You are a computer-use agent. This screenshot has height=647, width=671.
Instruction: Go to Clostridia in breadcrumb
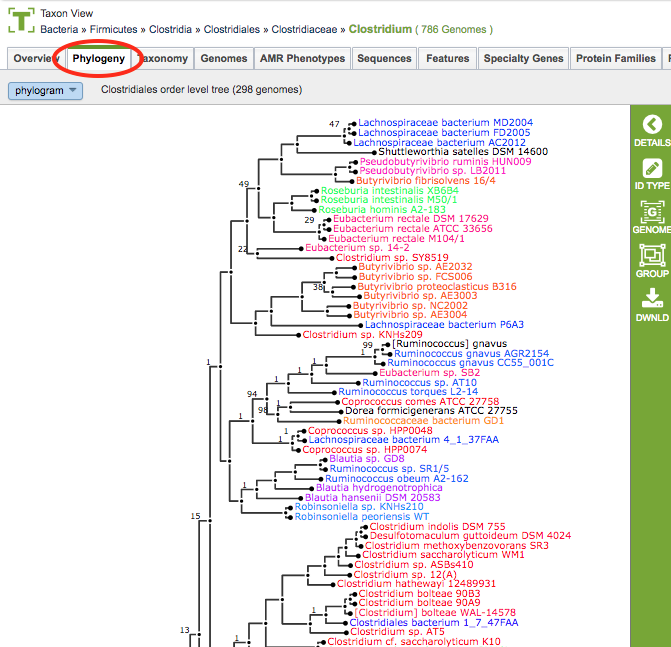tap(170, 30)
